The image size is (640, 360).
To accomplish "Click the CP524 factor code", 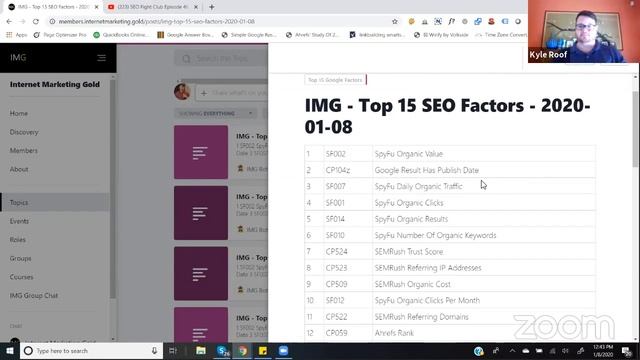I will tap(336, 252).
